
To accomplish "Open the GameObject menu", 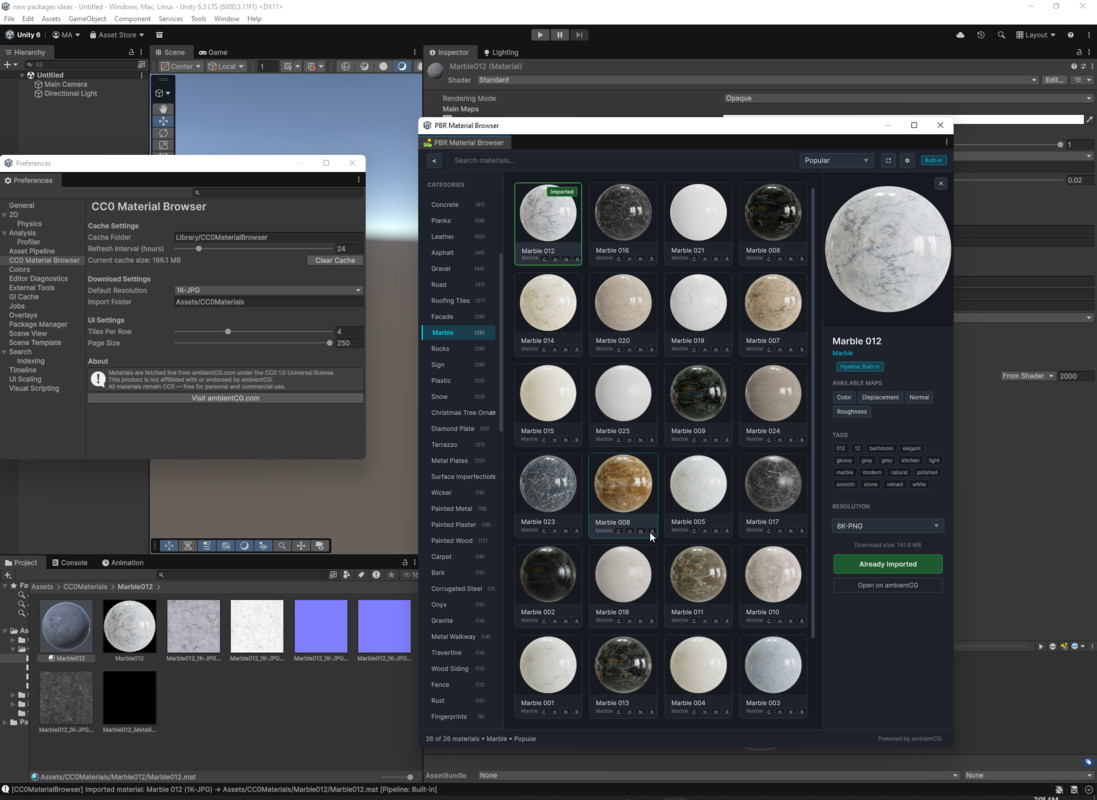I will (87, 19).
